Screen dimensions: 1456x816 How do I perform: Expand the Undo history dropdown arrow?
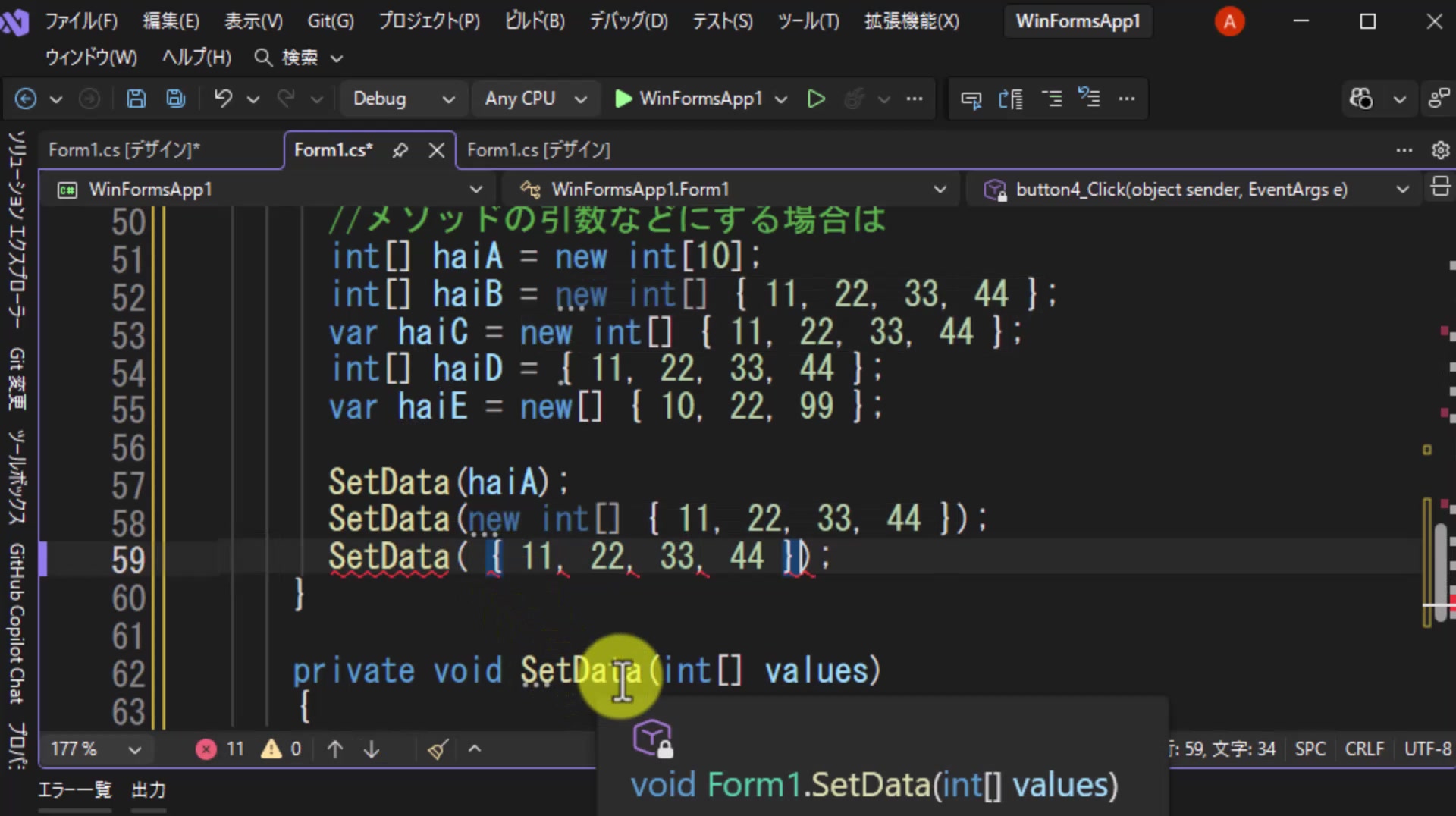click(253, 99)
